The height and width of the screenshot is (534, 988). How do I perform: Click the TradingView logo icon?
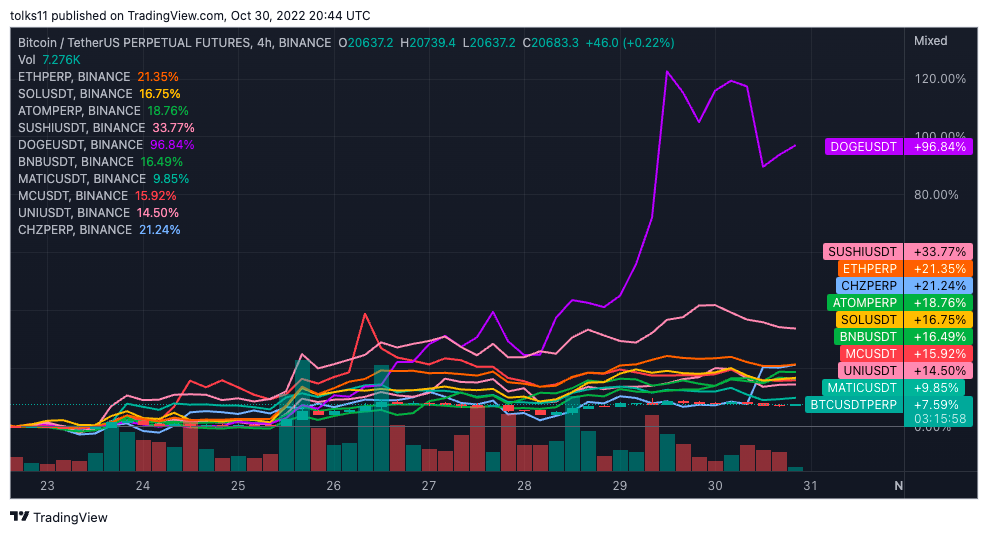(x=20, y=517)
